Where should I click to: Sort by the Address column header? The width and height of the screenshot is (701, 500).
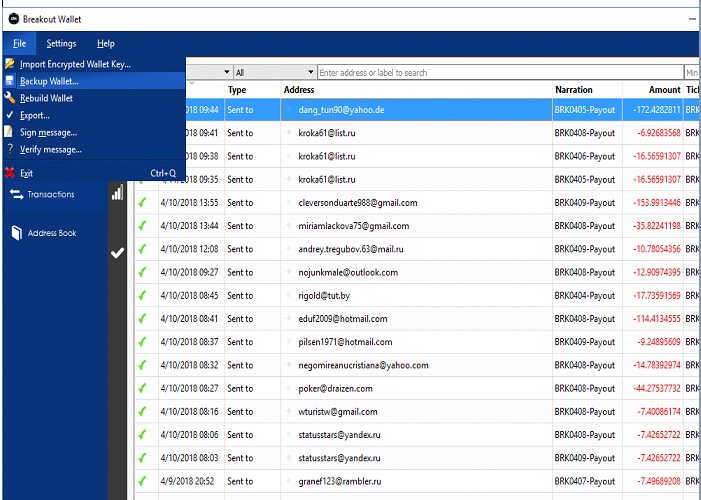point(299,90)
